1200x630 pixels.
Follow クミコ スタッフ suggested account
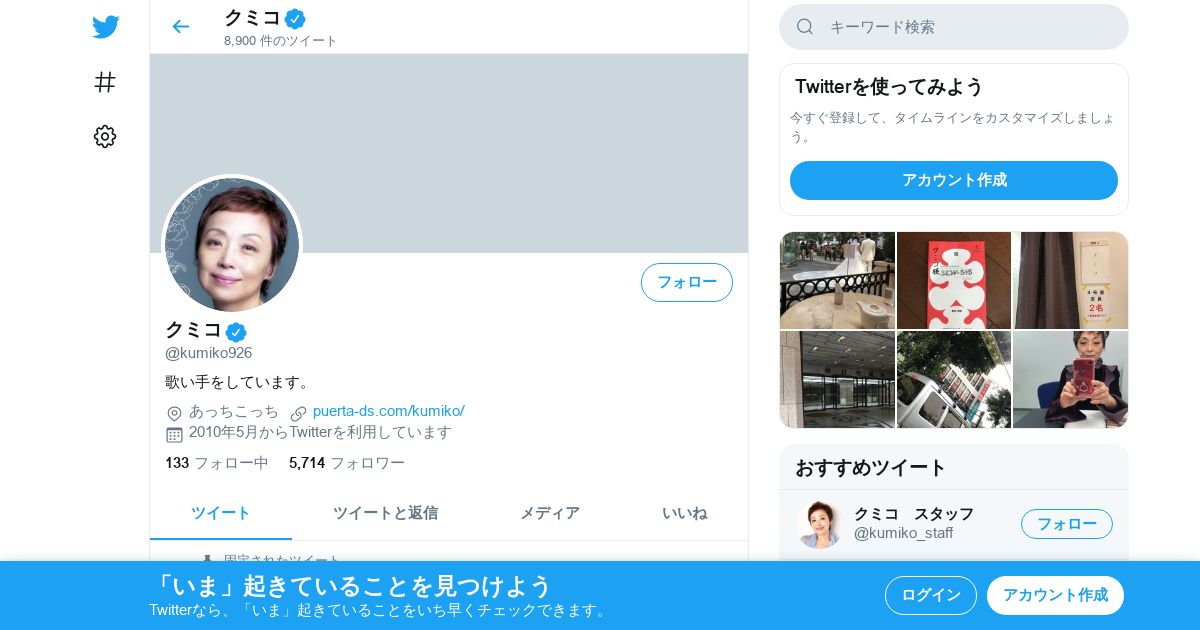(1067, 524)
